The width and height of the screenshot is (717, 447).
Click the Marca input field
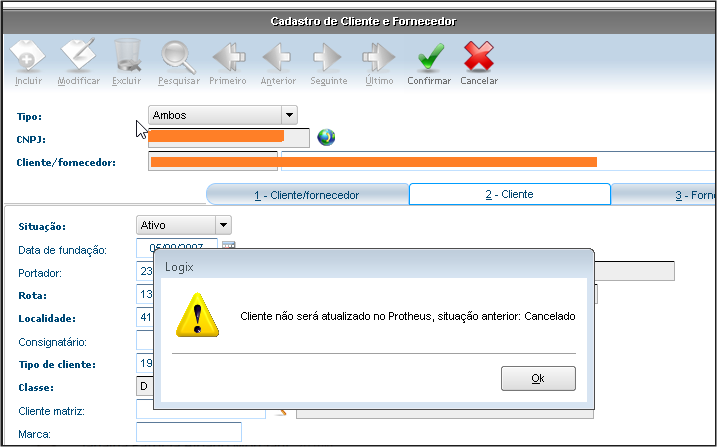[x=189, y=432]
